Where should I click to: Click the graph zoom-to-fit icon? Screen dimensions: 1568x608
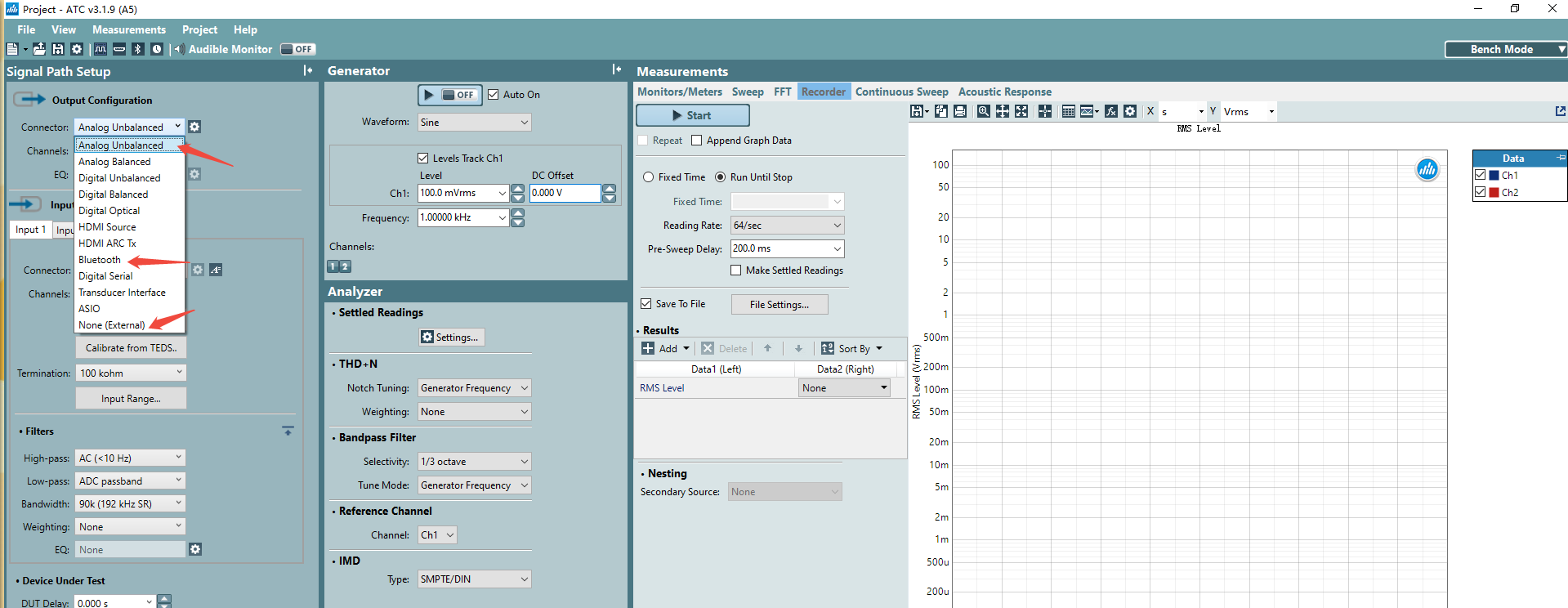coord(1021,111)
